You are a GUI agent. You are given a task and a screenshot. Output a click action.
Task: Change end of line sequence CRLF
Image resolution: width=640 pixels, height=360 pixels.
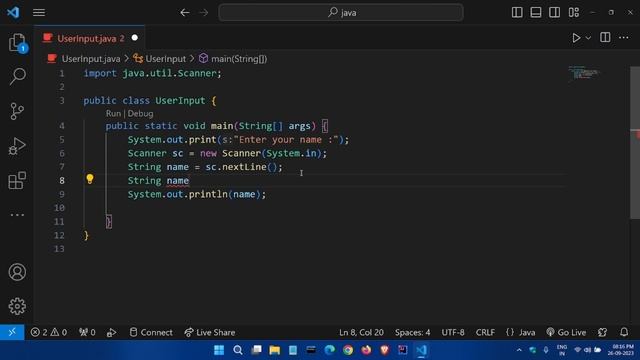point(485,332)
